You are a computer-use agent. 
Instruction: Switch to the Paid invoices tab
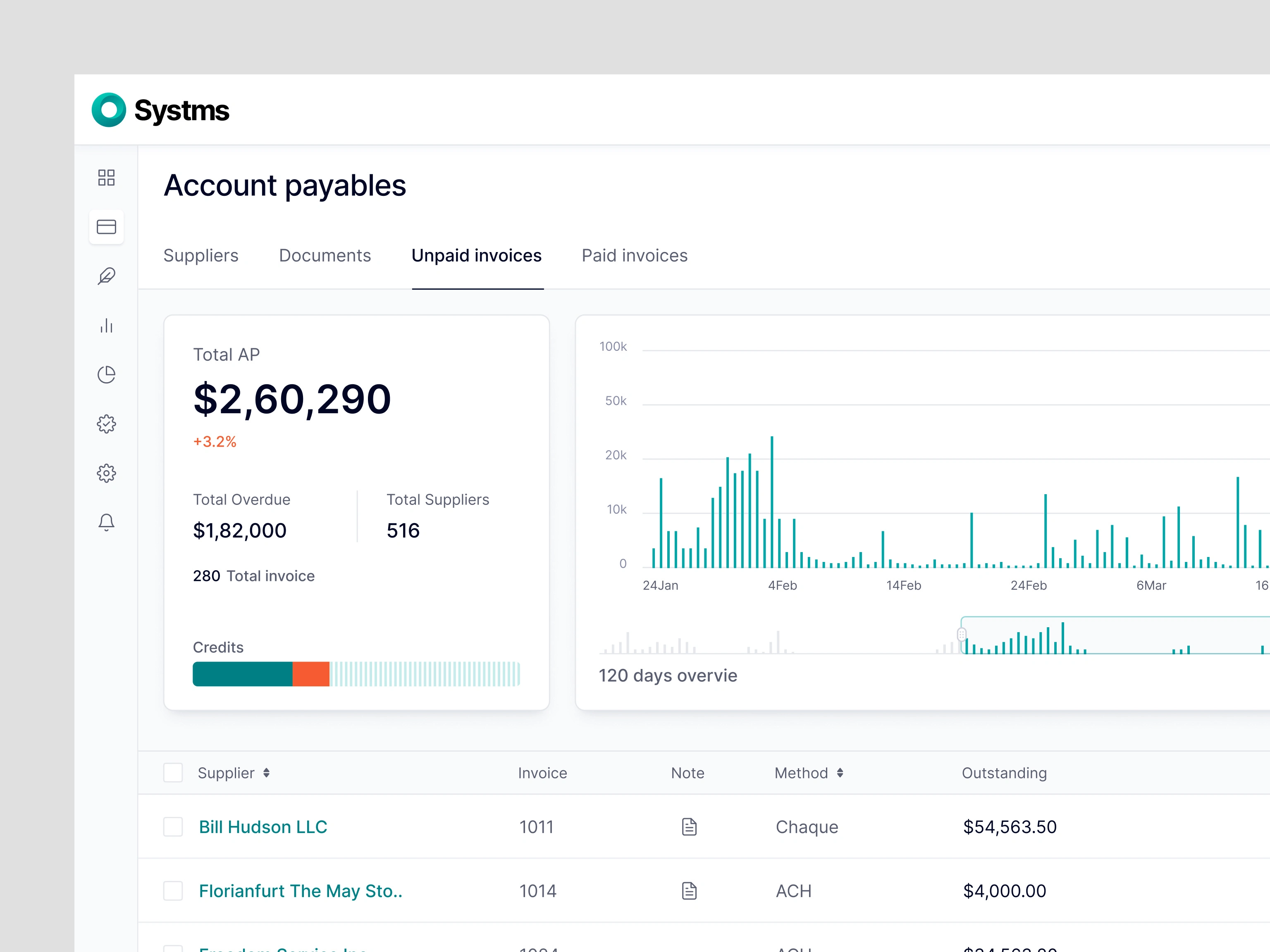point(635,255)
